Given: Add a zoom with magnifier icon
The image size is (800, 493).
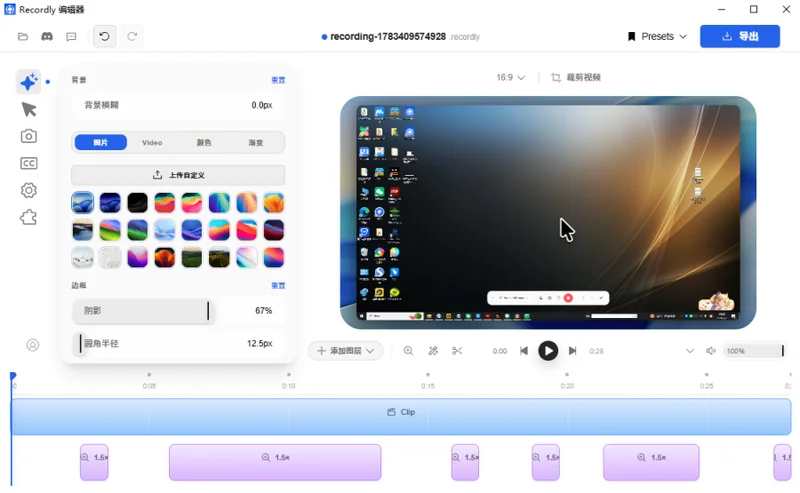Looking at the screenshot, I should (x=408, y=351).
